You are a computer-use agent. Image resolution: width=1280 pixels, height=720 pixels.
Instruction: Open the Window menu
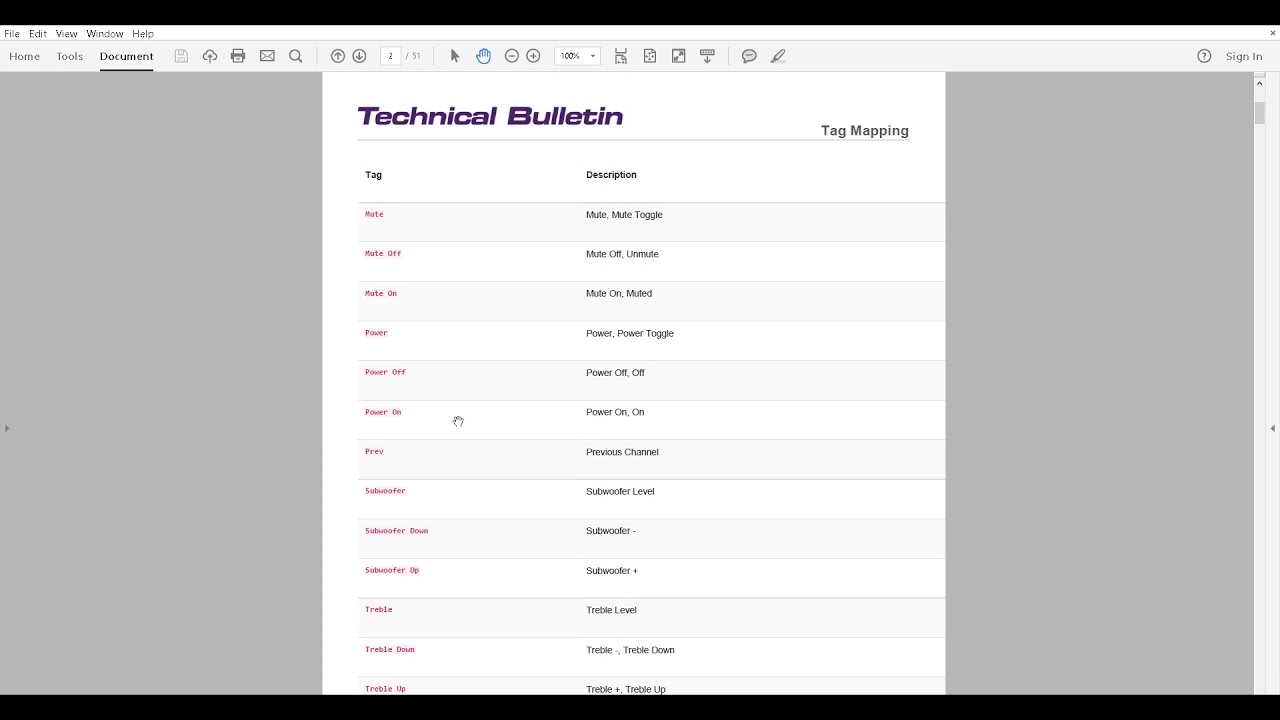click(105, 34)
